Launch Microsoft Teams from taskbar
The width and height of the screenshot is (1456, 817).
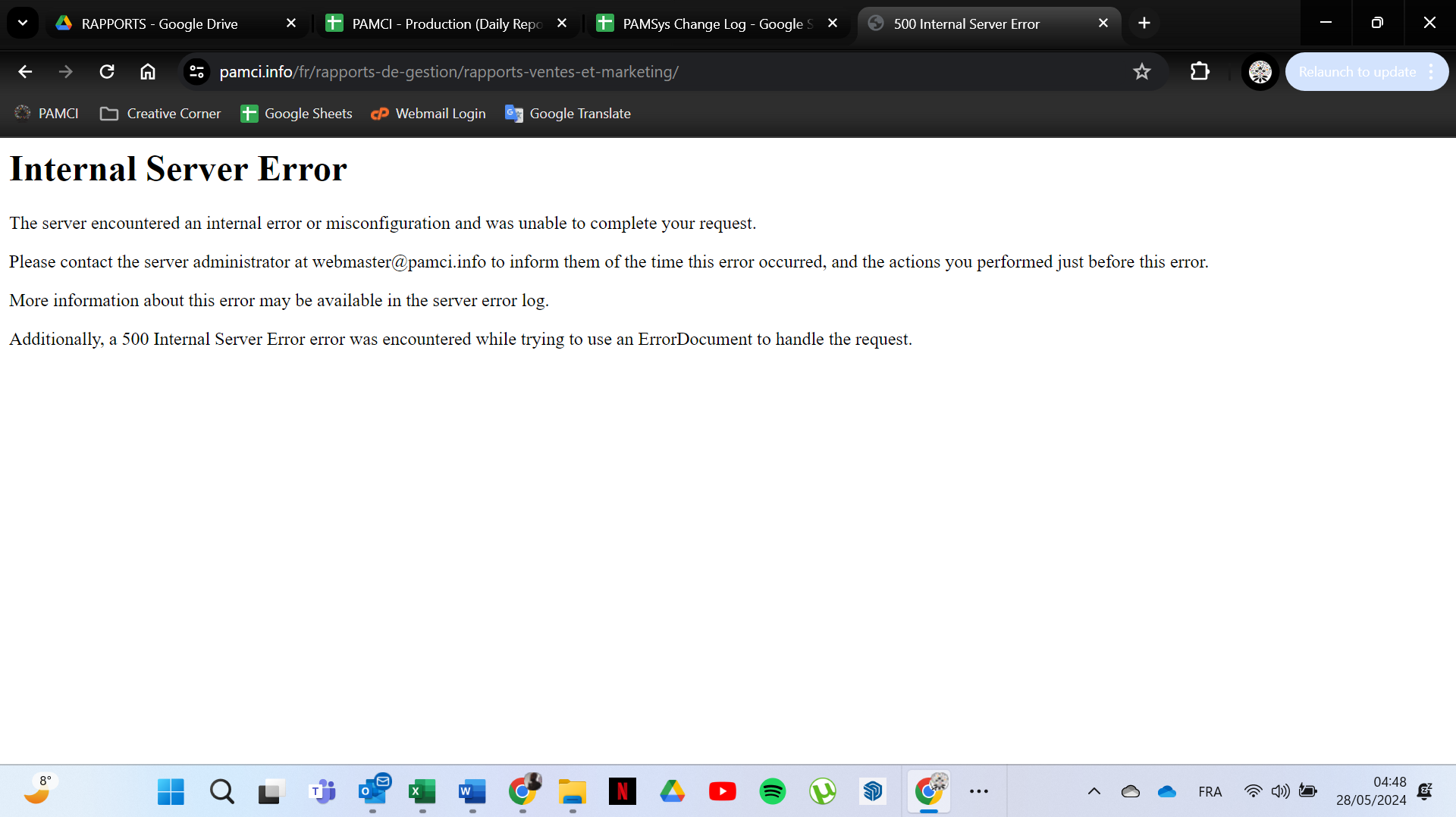322,792
